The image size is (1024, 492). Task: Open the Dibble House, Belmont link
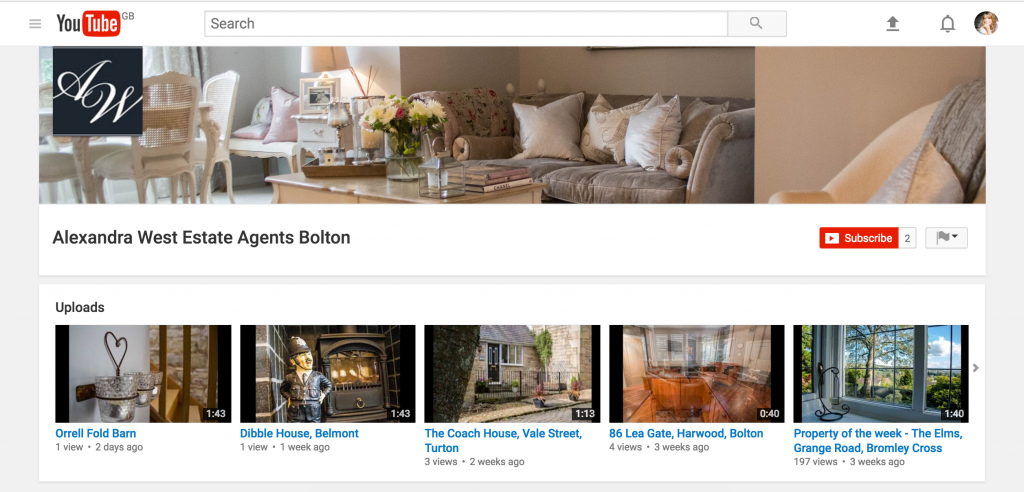pos(299,433)
